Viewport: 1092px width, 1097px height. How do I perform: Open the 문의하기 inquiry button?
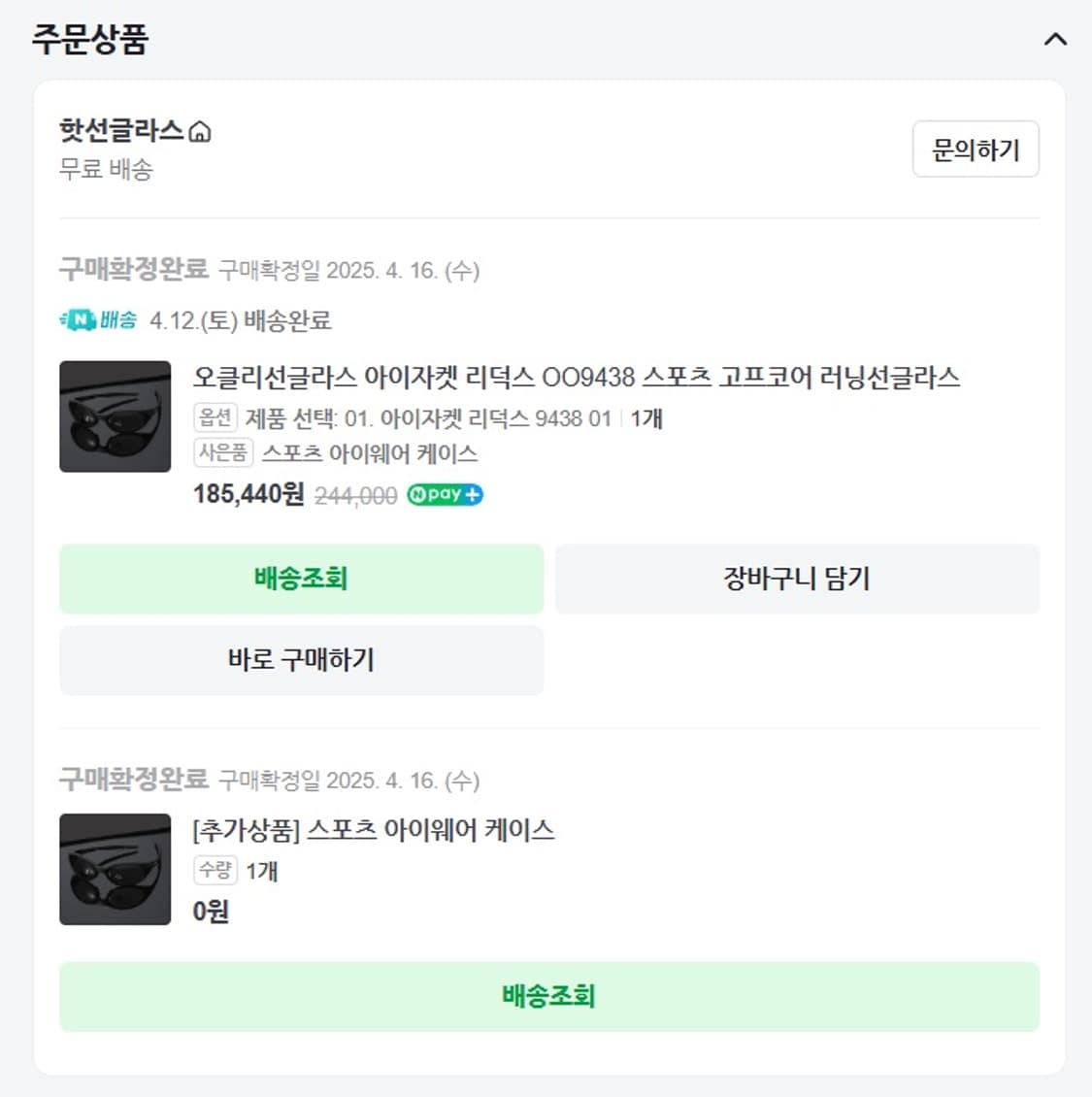click(975, 149)
